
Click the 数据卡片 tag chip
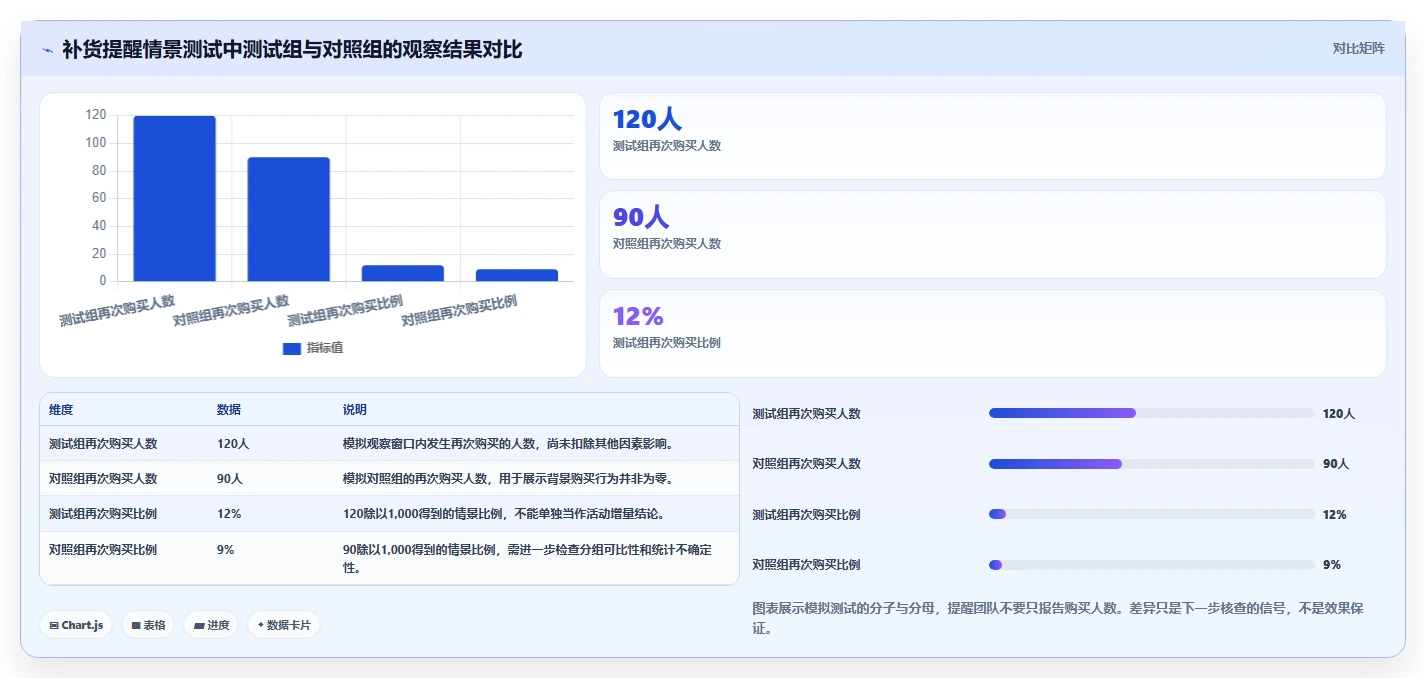284,625
